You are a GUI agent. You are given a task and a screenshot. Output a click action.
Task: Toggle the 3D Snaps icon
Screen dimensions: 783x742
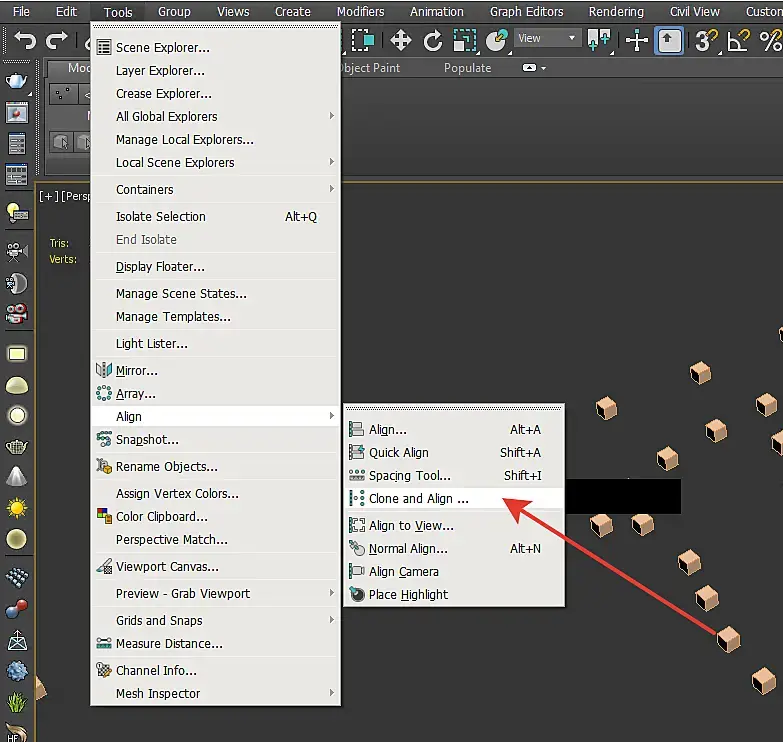point(706,41)
